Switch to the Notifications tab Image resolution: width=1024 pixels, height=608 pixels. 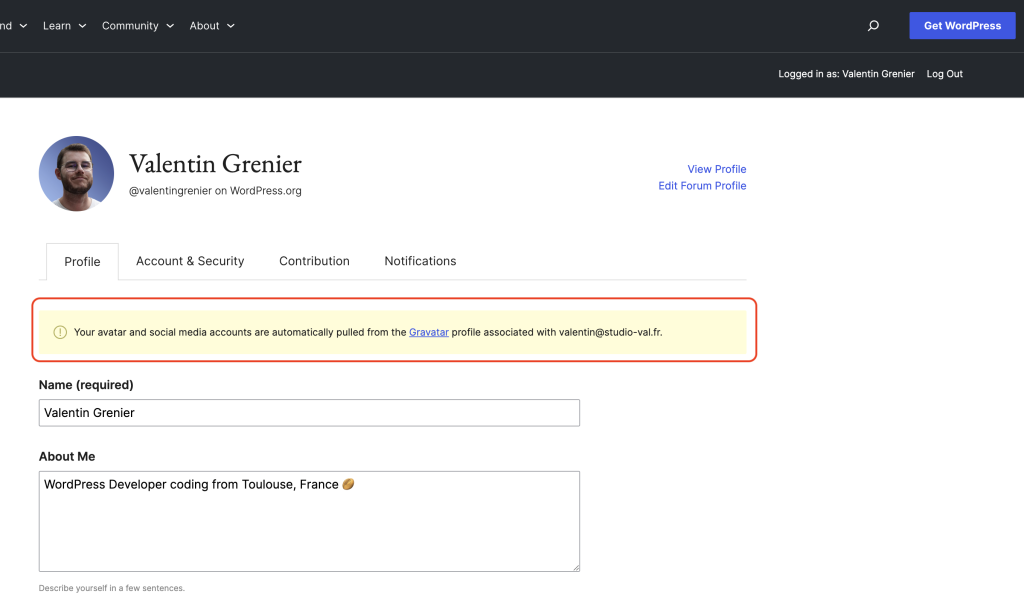pos(420,261)
